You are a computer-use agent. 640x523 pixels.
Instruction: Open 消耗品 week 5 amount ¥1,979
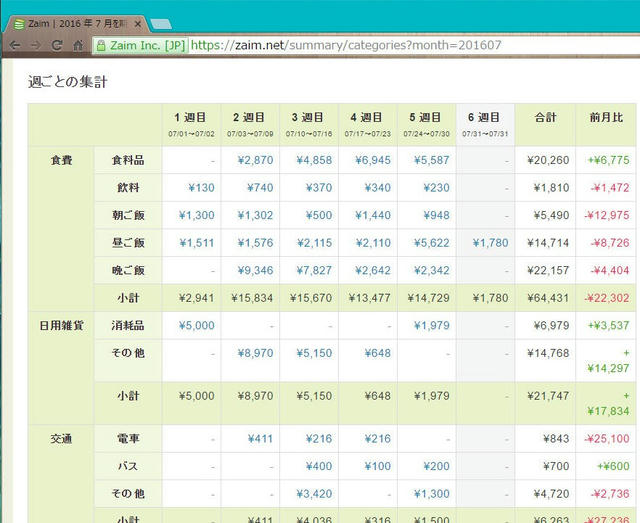coord(432,325)
